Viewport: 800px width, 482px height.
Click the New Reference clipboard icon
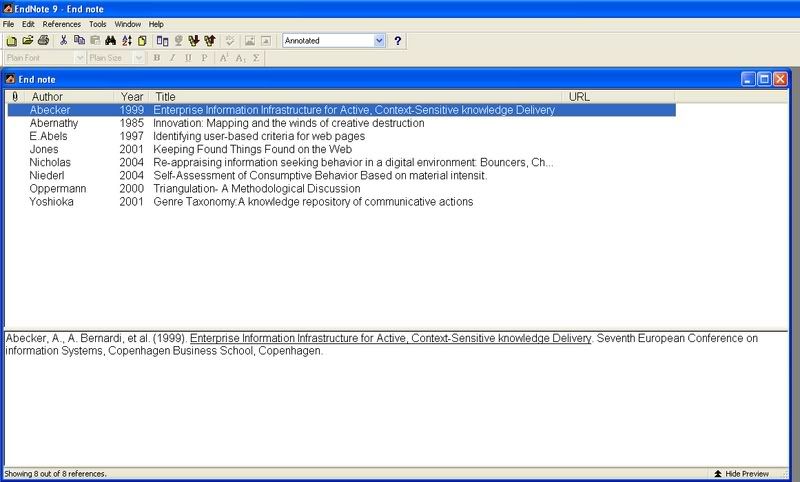142,41
